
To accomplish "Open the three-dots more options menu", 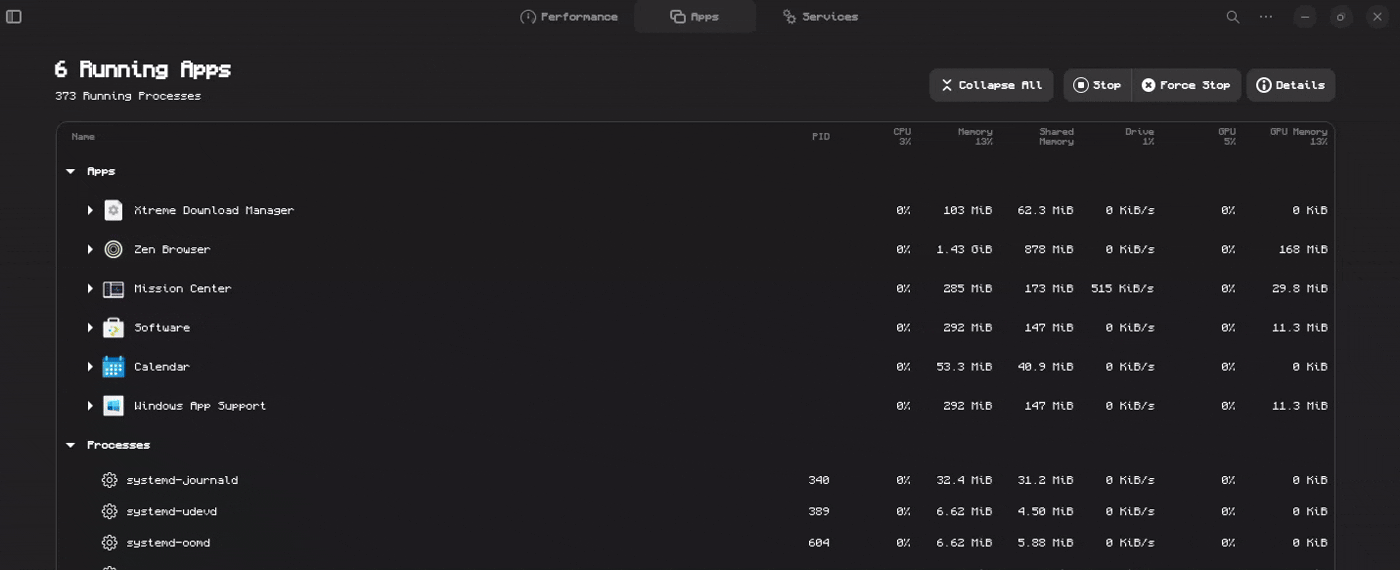I will tap(1266, 17).
